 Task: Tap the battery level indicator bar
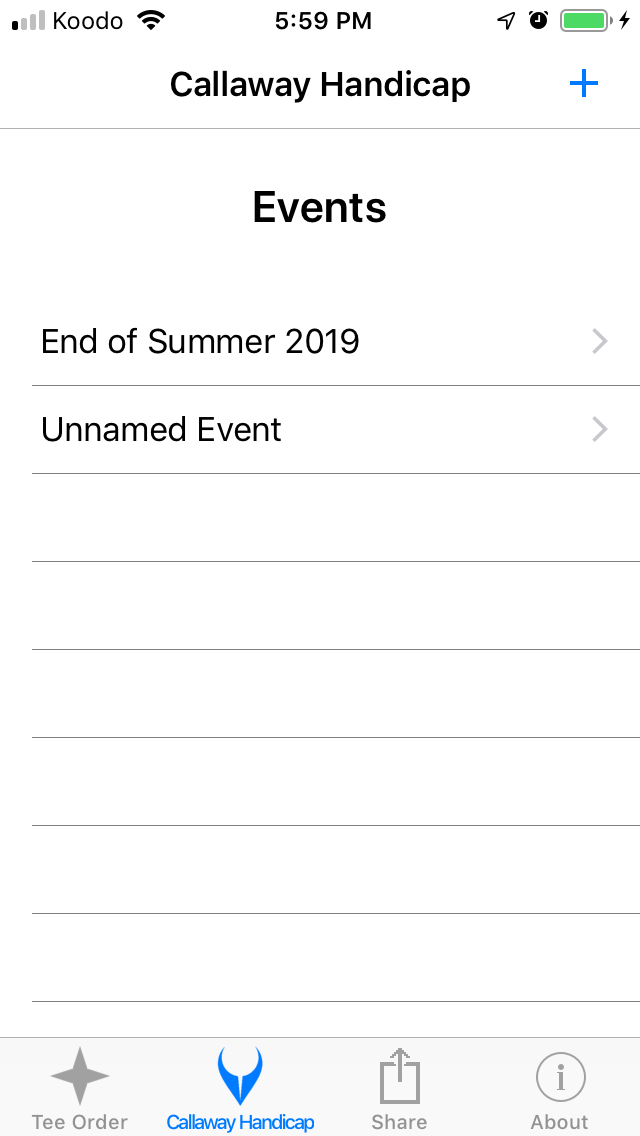585,18
